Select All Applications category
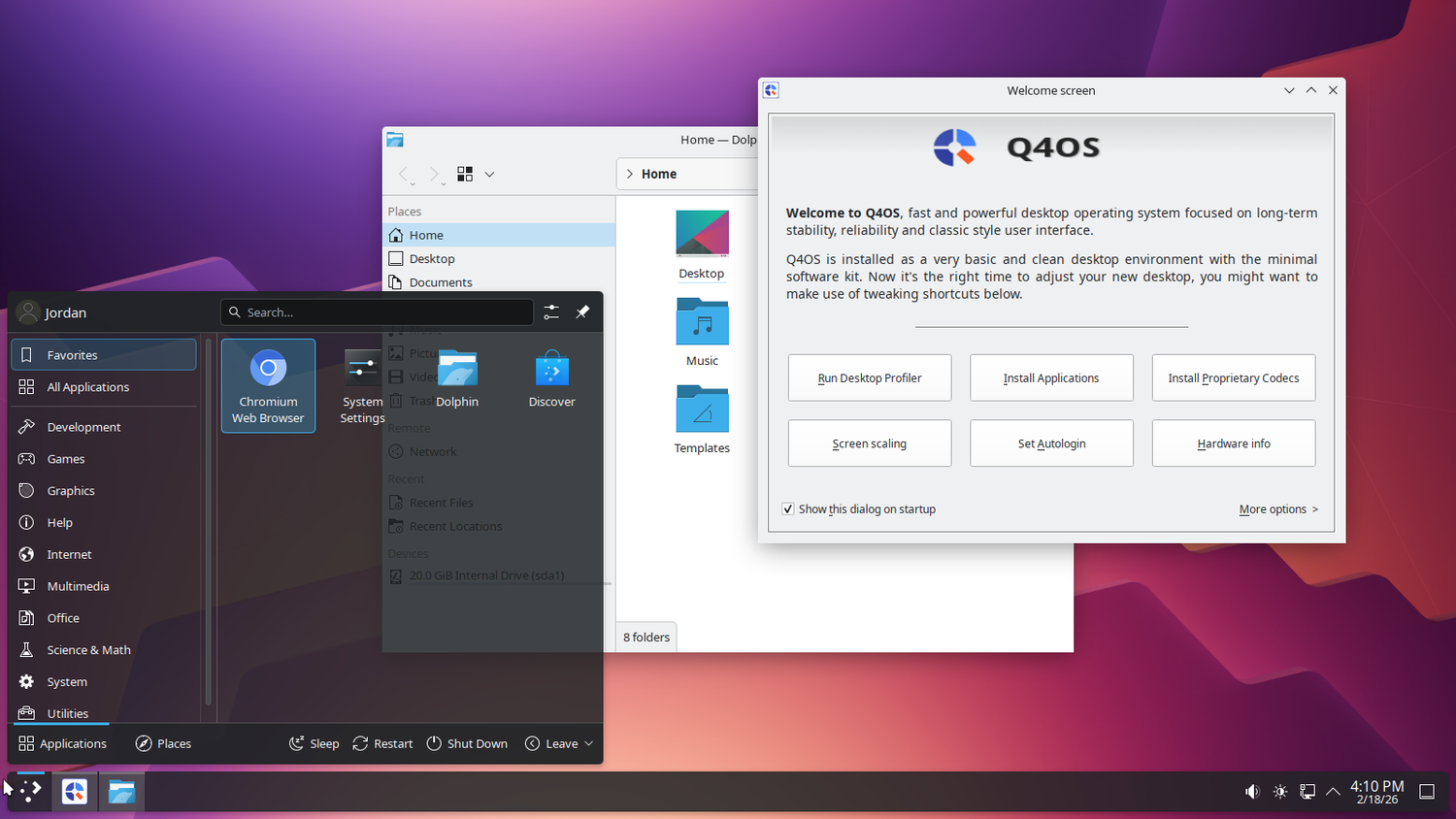The height and width of the screenshot is (819, 1456). tap(104, 387)
